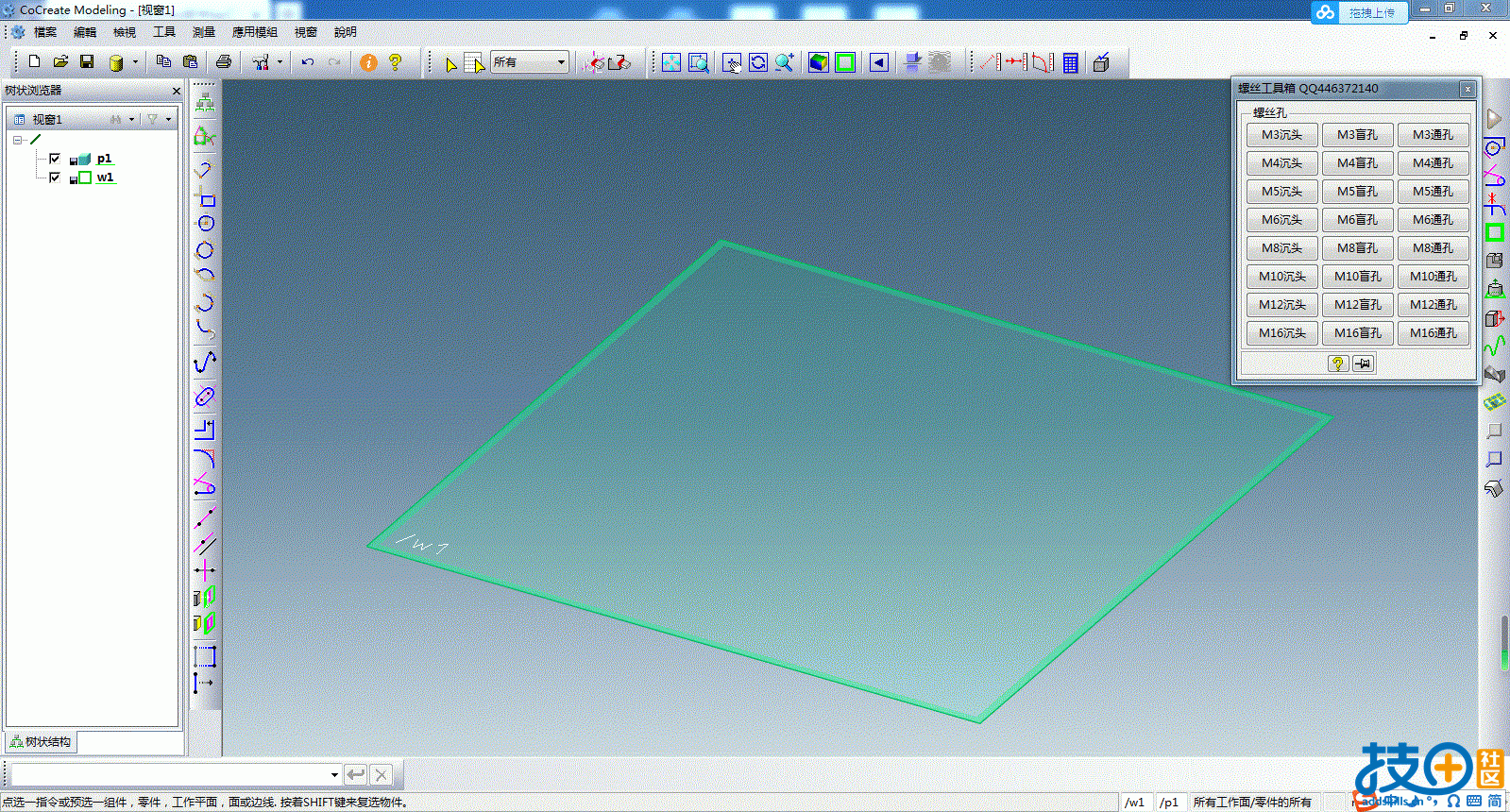The width and height of the screenshot is (1510, 812).
Task: Toggle the p1 checkbox in tree
Action: point(55,159)
